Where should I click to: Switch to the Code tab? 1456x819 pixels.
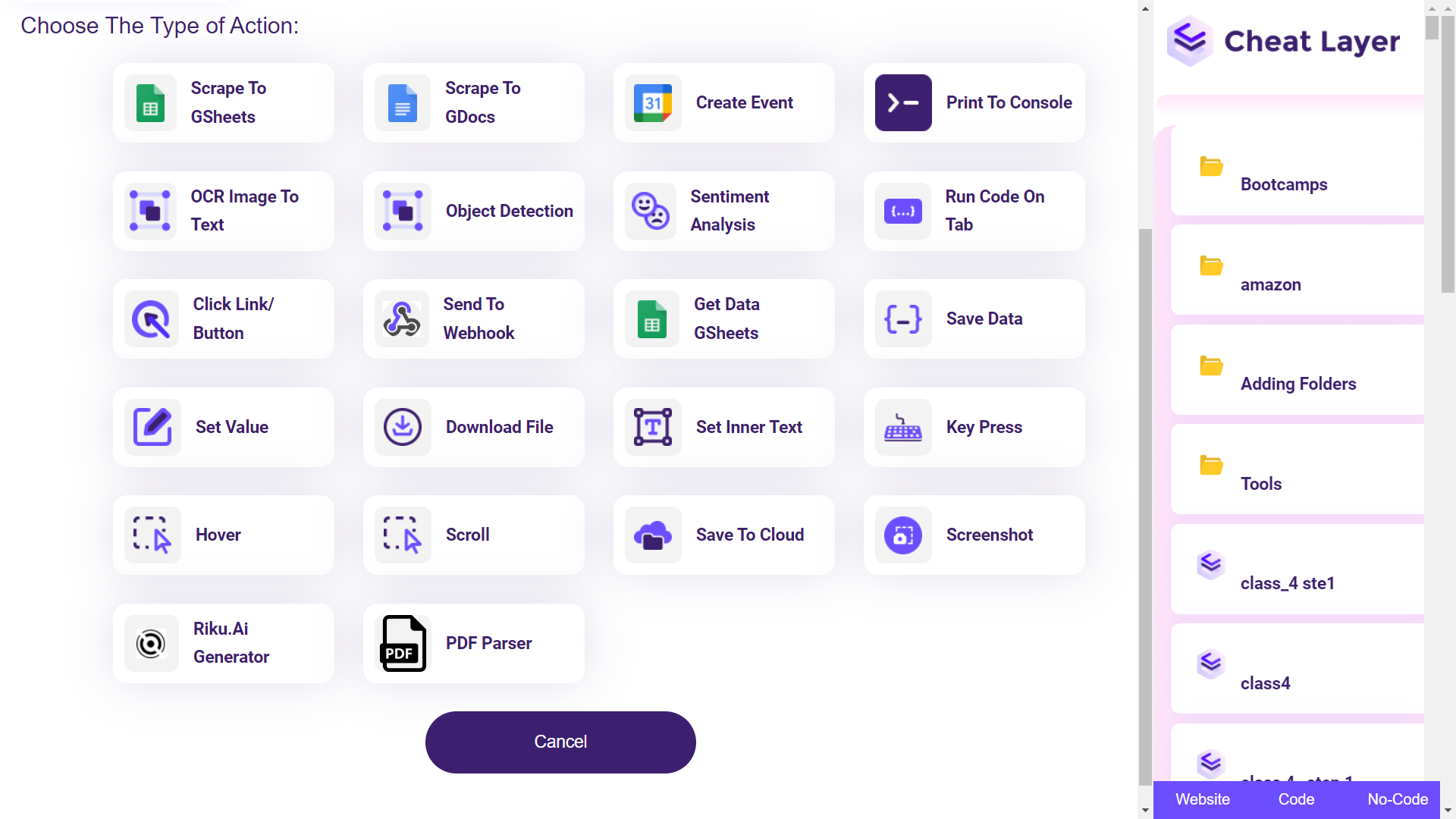(x=1297, y=799)
